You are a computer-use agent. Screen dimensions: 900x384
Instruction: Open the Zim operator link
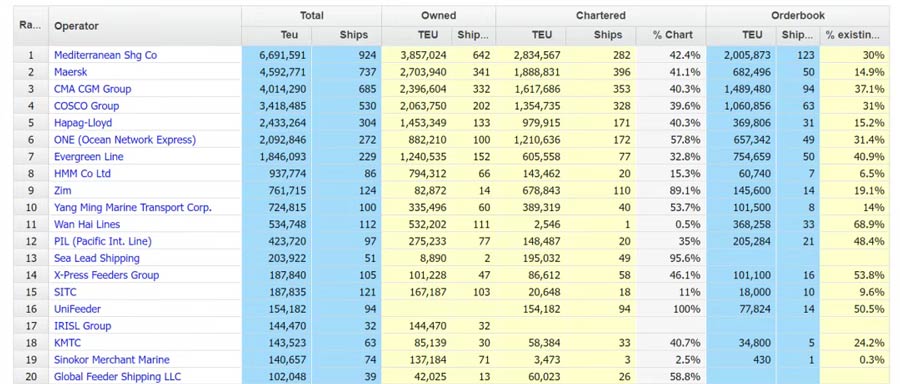coord(63,191)
